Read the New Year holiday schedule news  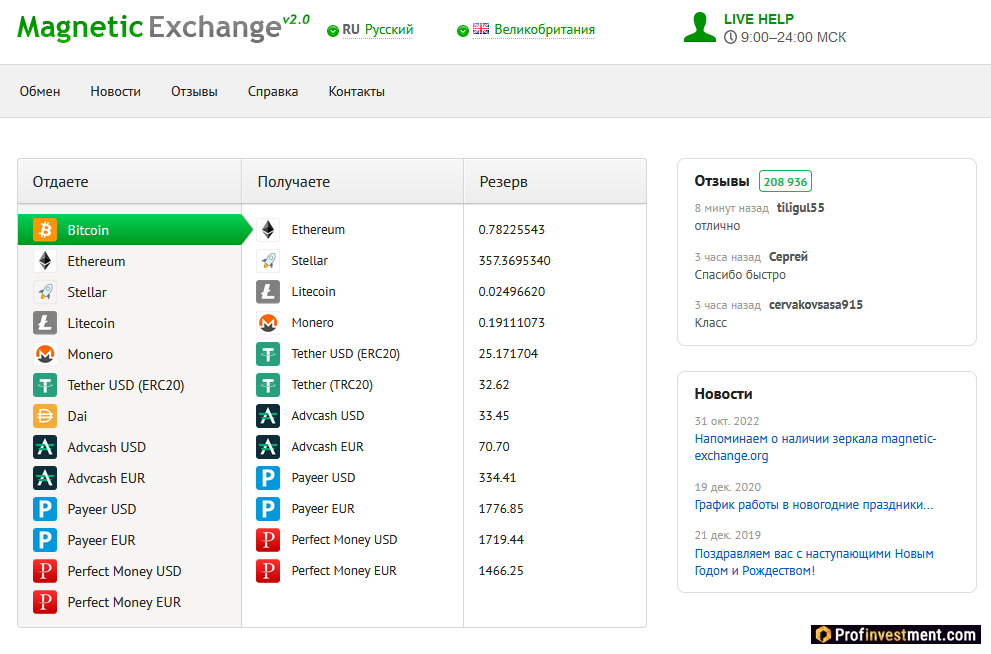814,505
